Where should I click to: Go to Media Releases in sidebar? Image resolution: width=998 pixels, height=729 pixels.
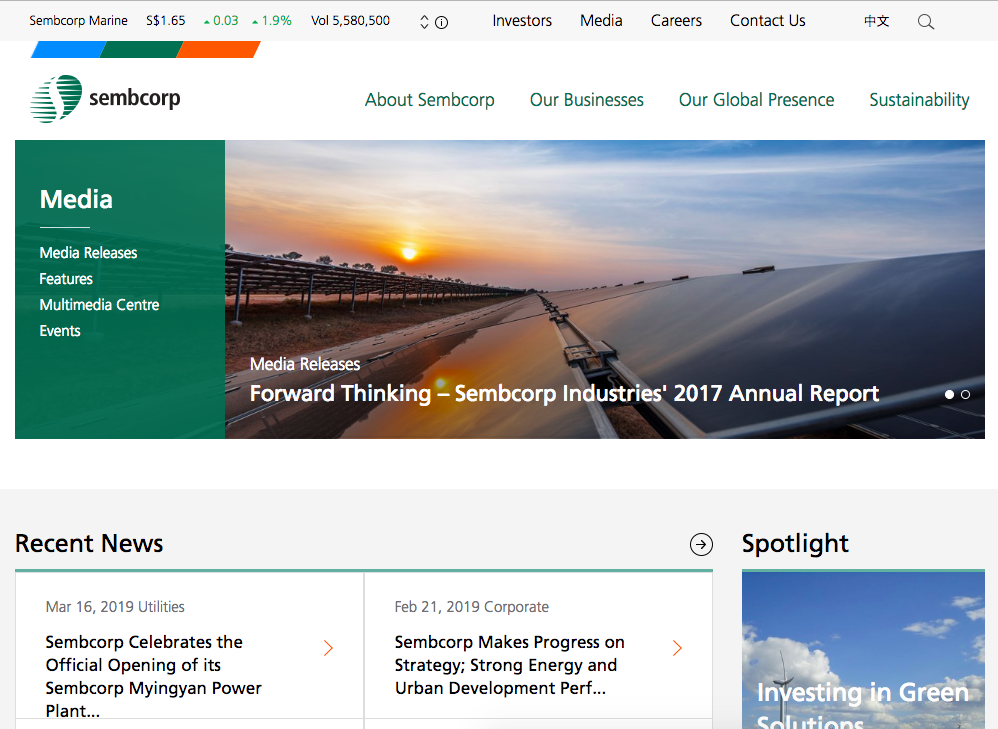click(x=88, y=253)
